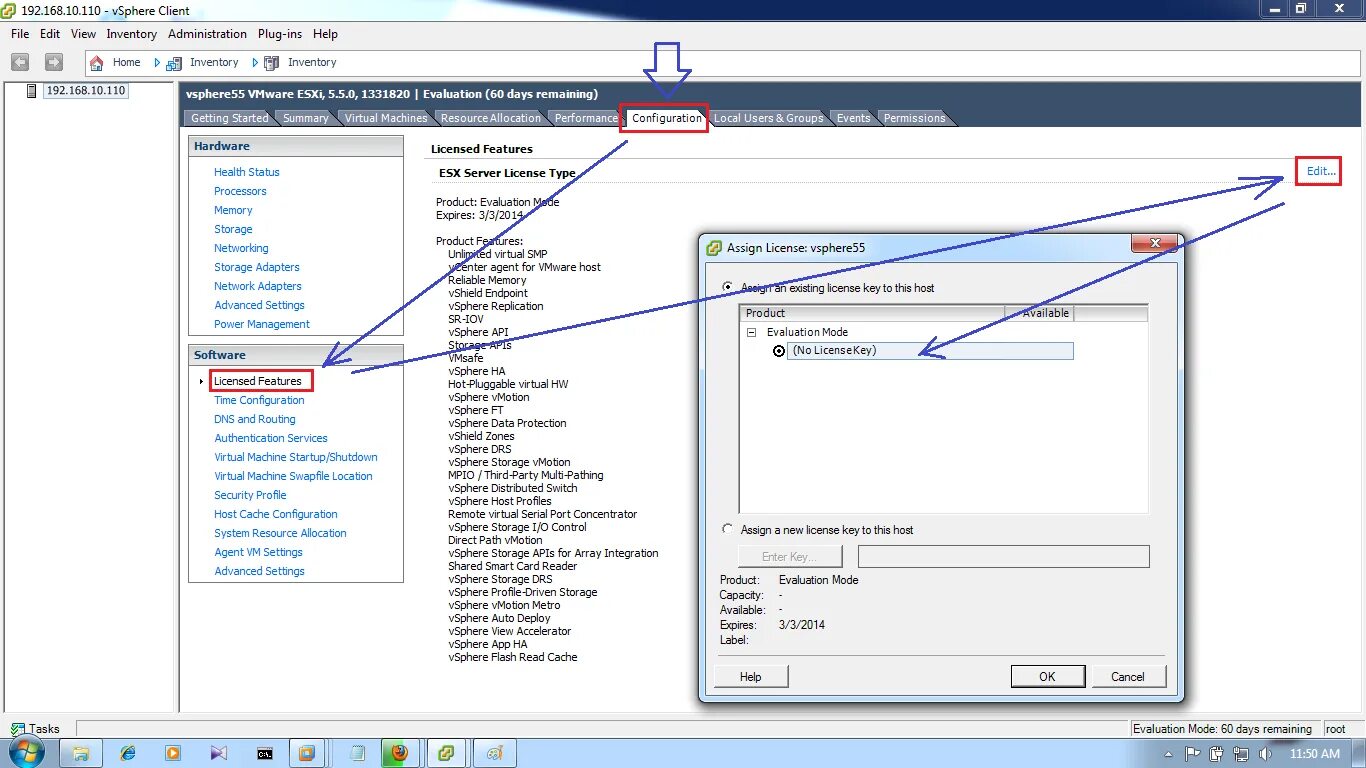Image resolution: width=1366 pixels, height=768 pixels.
Task: Select Assign an existing license key radio
Action: tap(727, 287)
